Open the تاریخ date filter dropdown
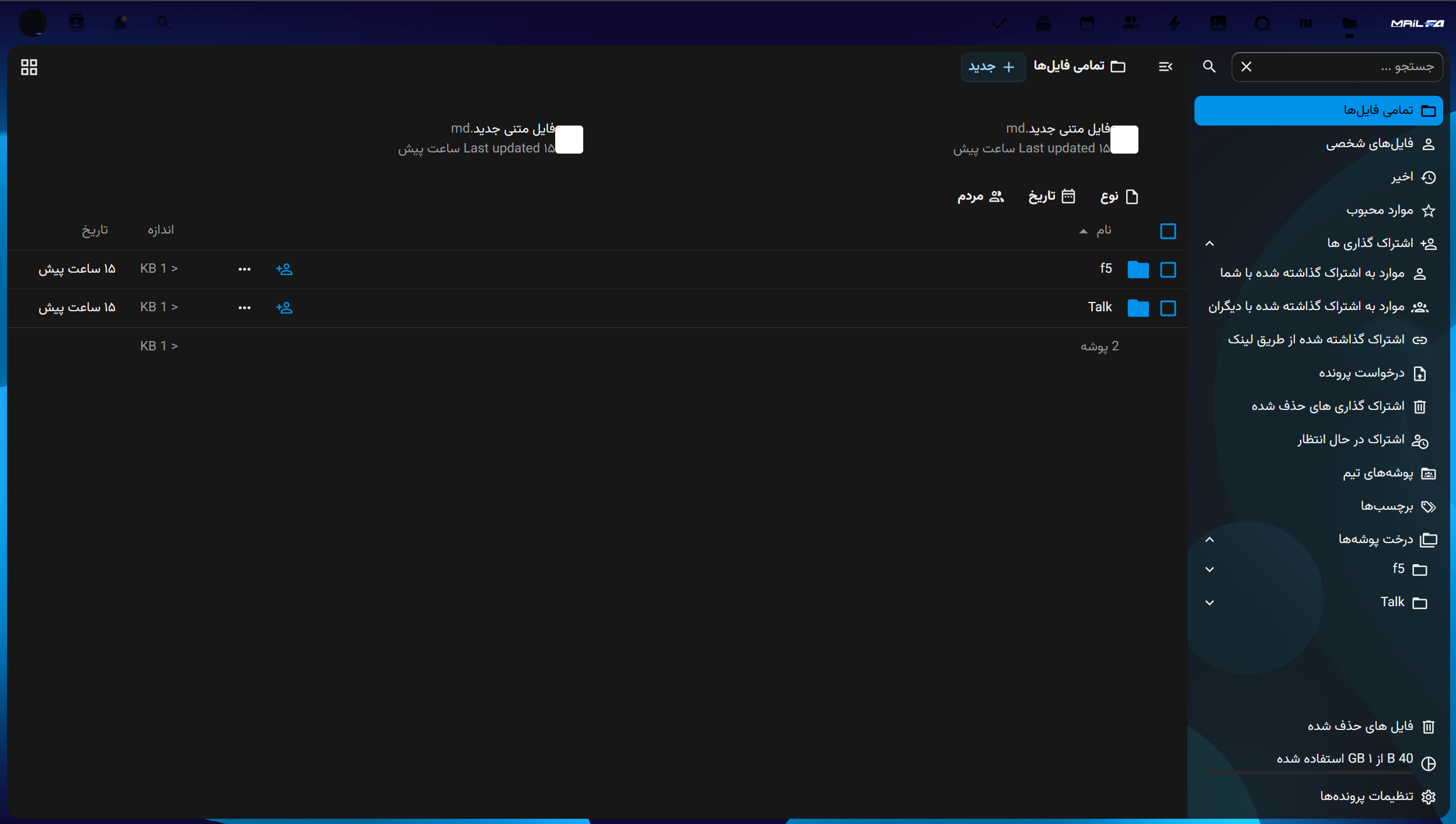 point(1051,196)
